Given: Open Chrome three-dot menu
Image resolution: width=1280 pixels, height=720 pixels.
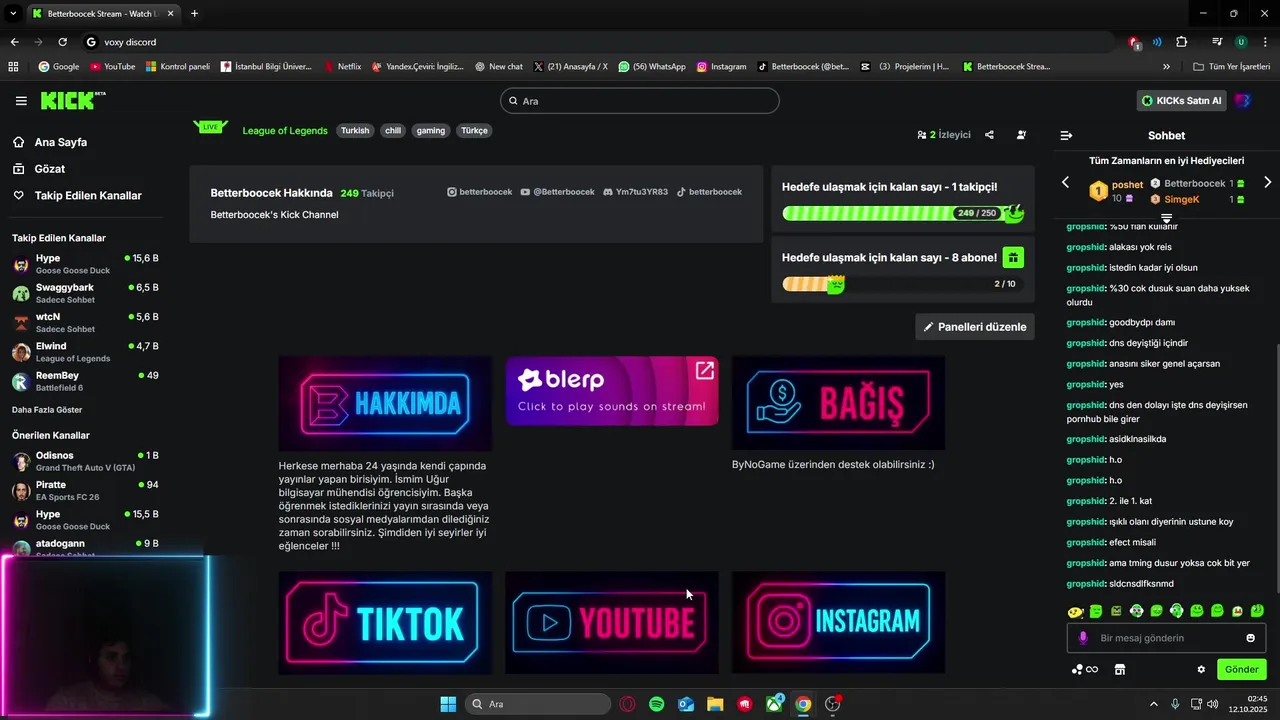Looking at the screenshot, I should pos(1264,42).
